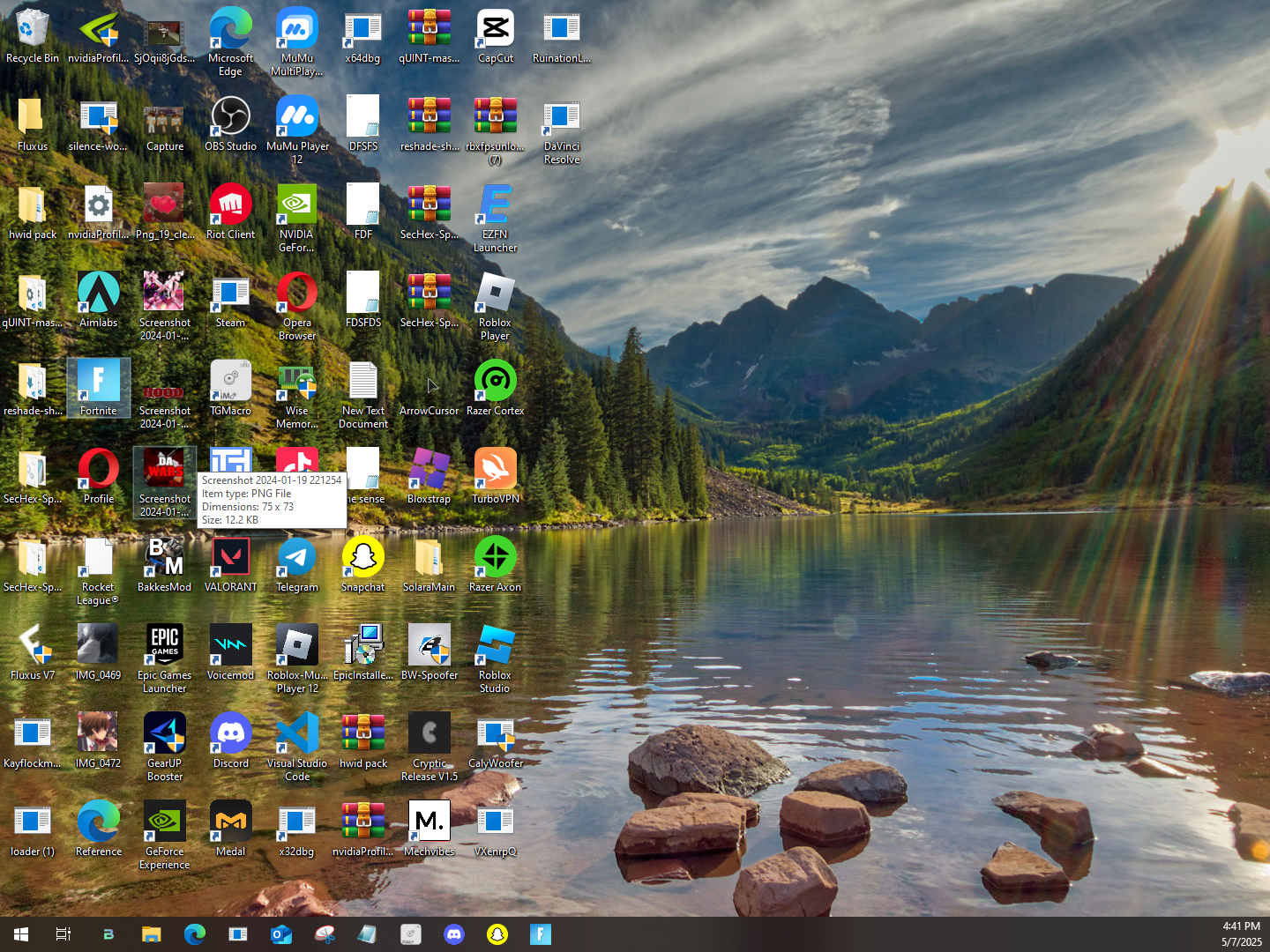Click the Riot Client desktop icon
This screenshot has width=1270, height=952.
point(231,212)
